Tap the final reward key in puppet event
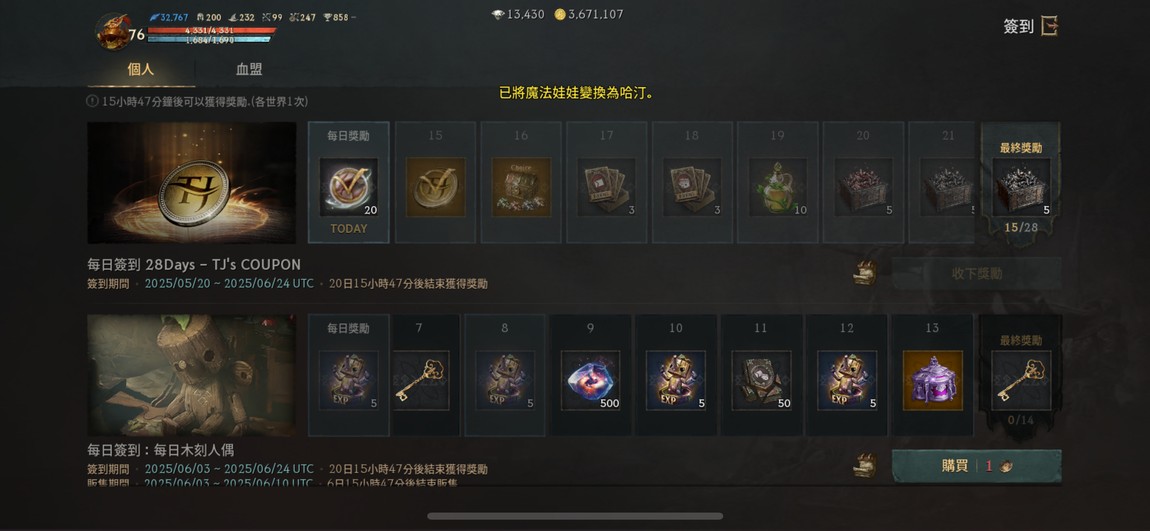This screenshot has height=531, width=1150. (x=1021, y=380)
